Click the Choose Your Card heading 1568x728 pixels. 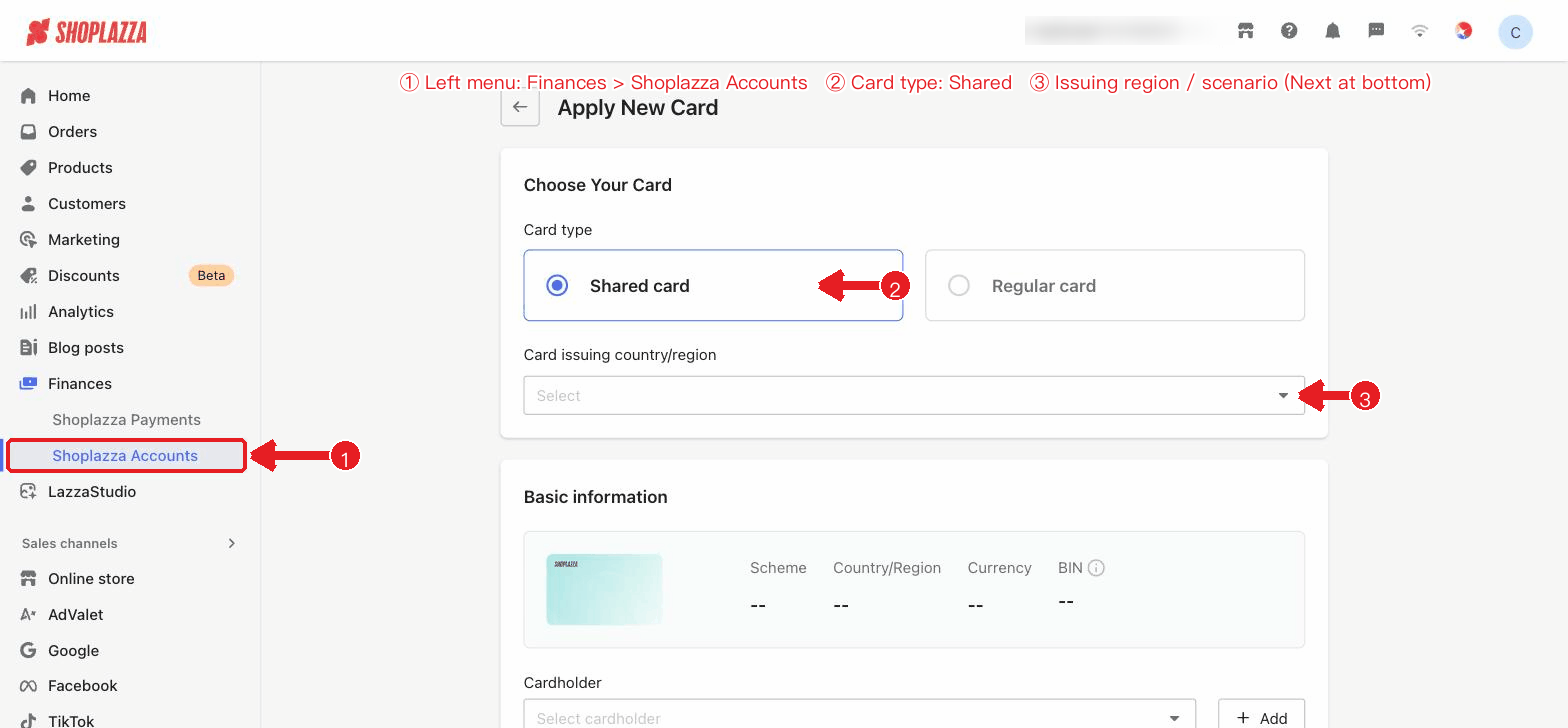[x=598, y=185]
